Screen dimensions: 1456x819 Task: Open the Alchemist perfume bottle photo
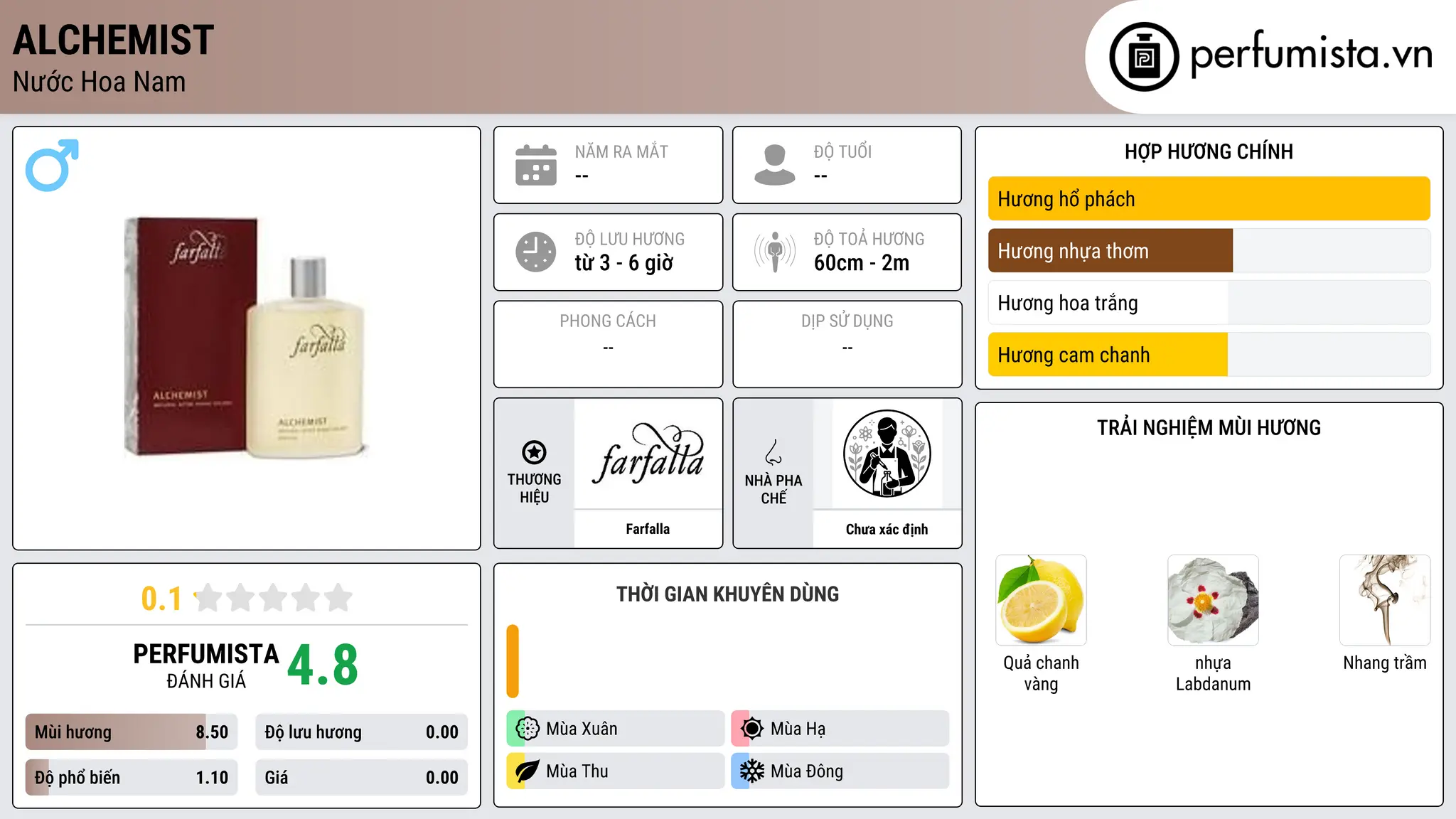tap(247, 338)
